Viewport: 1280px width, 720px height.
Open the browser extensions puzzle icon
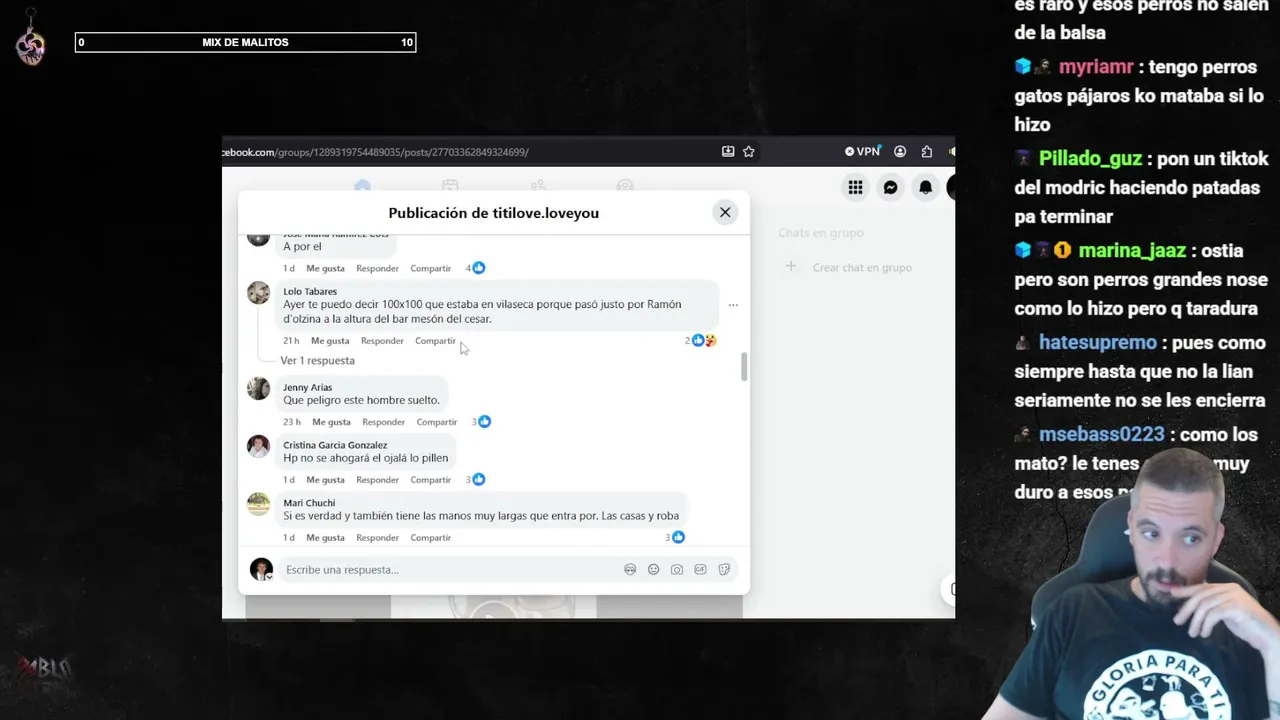[927, 152]
